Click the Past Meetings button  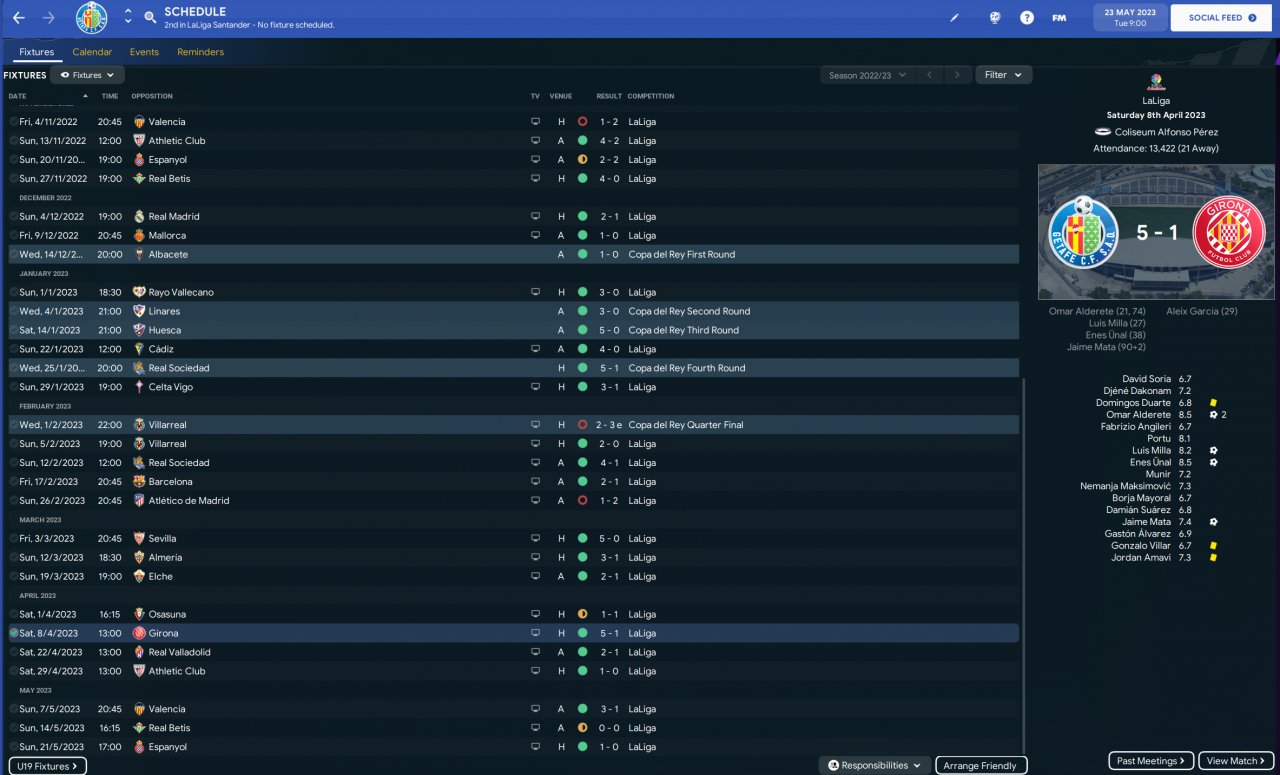click(1151, 761)
